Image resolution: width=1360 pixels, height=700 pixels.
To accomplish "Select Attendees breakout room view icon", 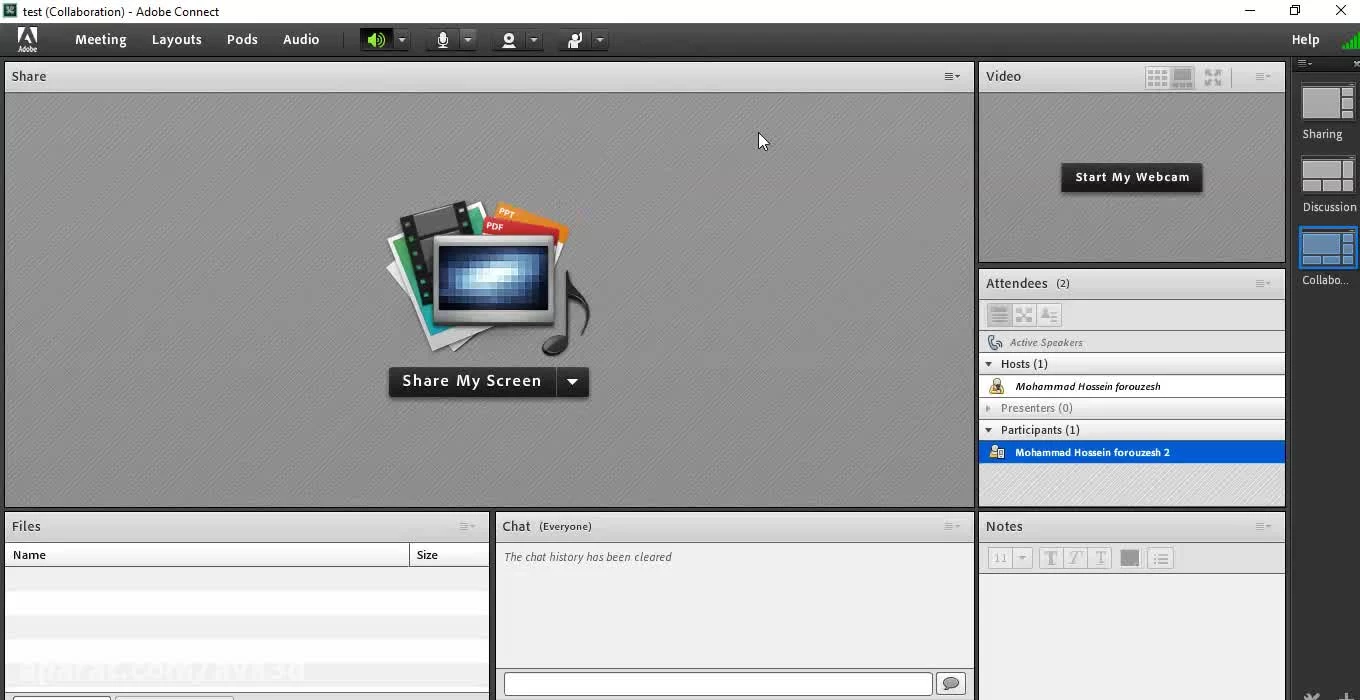I will tap(1024, 315).
